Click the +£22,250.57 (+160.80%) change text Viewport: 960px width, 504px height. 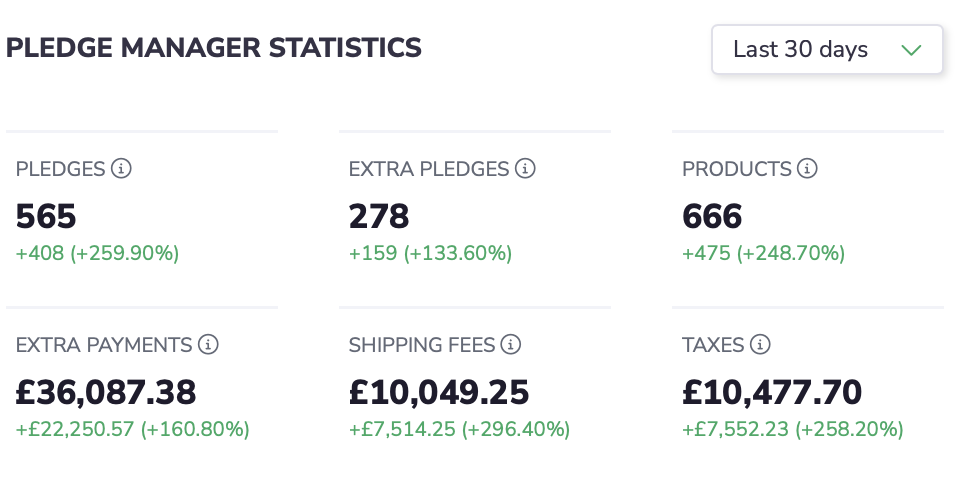click(x=133, y=429)
